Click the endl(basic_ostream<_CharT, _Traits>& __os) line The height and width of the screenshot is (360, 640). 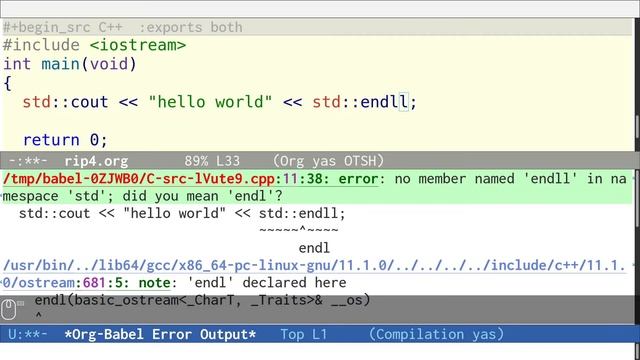coord(202,300)
